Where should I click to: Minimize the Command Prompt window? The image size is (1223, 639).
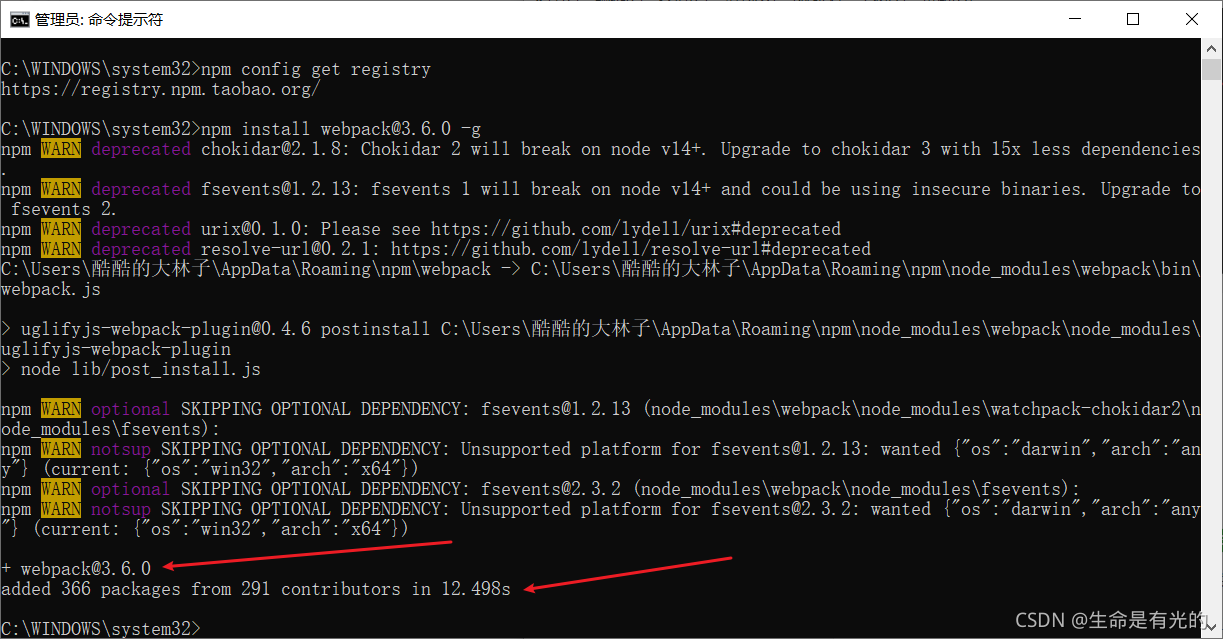[1075, 19]
